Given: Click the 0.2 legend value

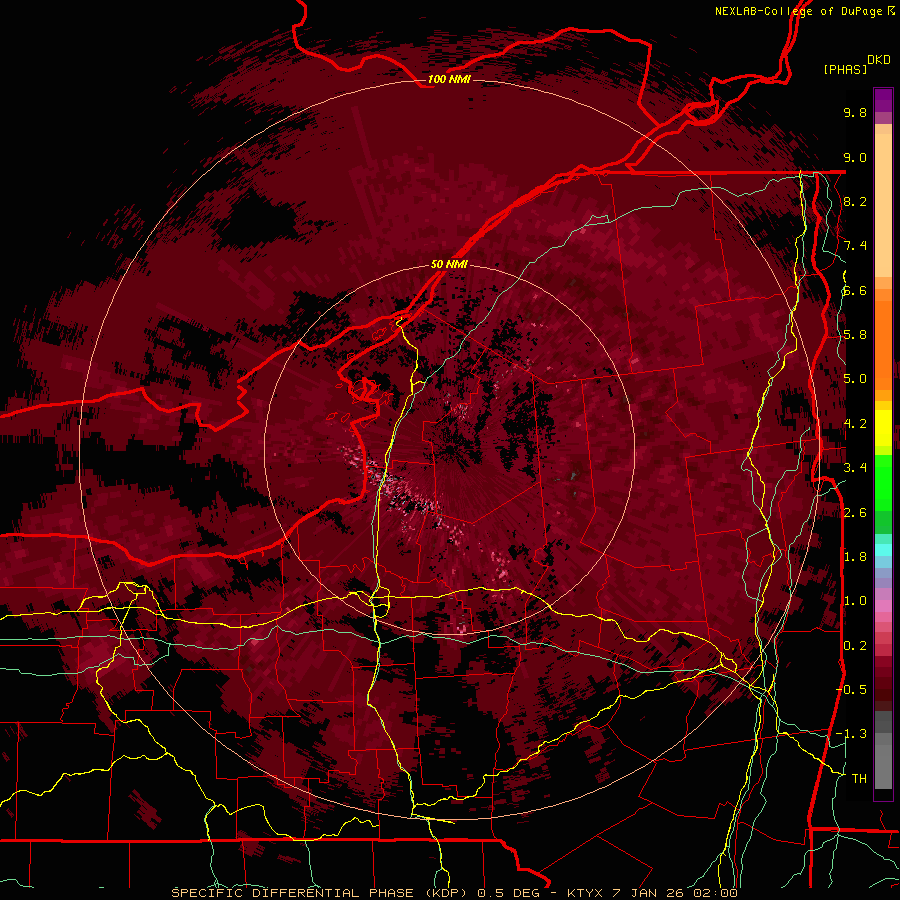Looking at the screenshot, I should pyautogui.click(x=855, y=646).
